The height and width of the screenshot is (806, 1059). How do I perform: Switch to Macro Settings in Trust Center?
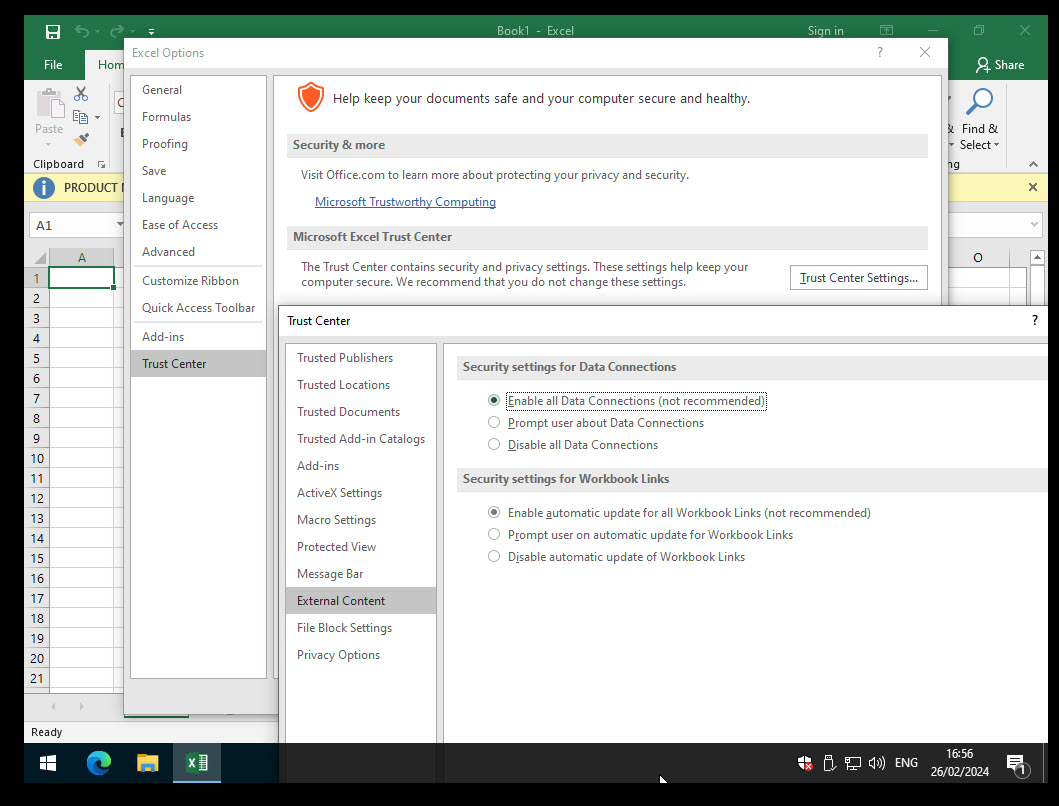(x=336, y=519)
